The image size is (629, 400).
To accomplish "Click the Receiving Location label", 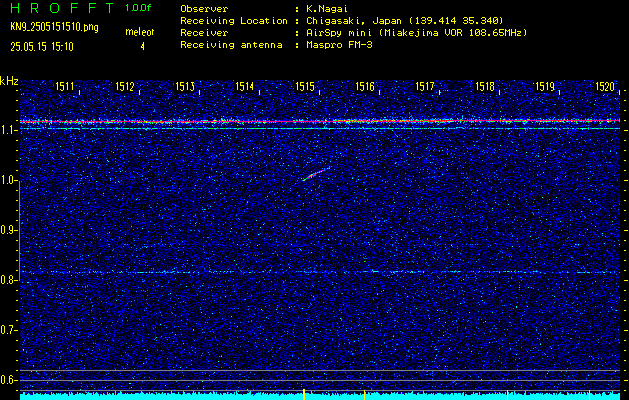I will tap(234, 21).
